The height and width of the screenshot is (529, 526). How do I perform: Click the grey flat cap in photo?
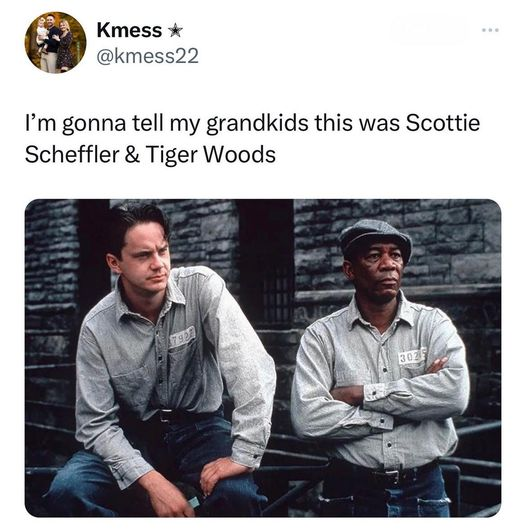pos(376,237)
